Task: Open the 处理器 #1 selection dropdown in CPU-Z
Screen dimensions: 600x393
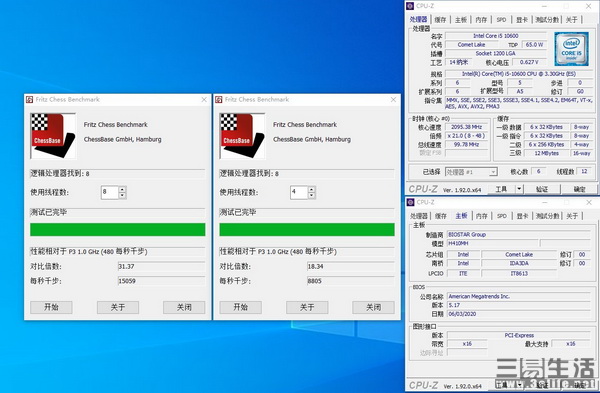Action: (x=493, y=172)
